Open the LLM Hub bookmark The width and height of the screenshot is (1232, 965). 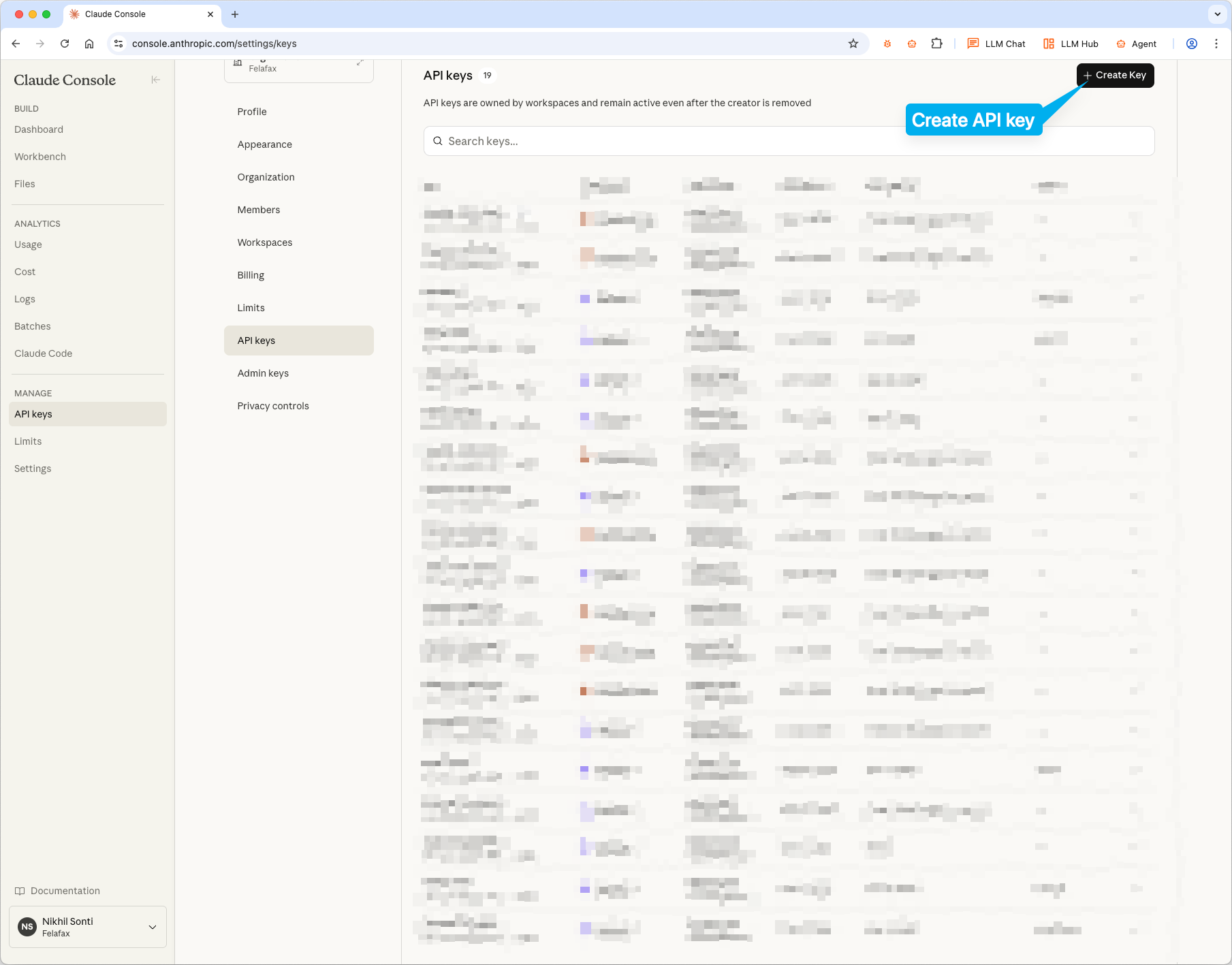1071,44
